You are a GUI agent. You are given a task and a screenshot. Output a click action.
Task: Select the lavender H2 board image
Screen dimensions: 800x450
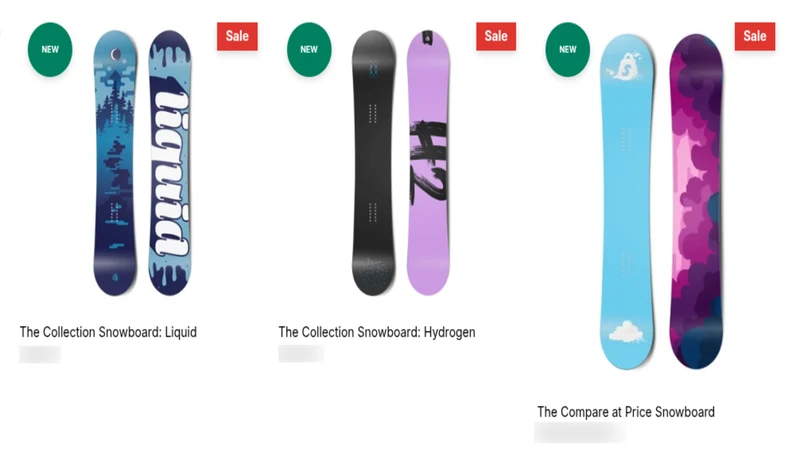click(428, 163)
